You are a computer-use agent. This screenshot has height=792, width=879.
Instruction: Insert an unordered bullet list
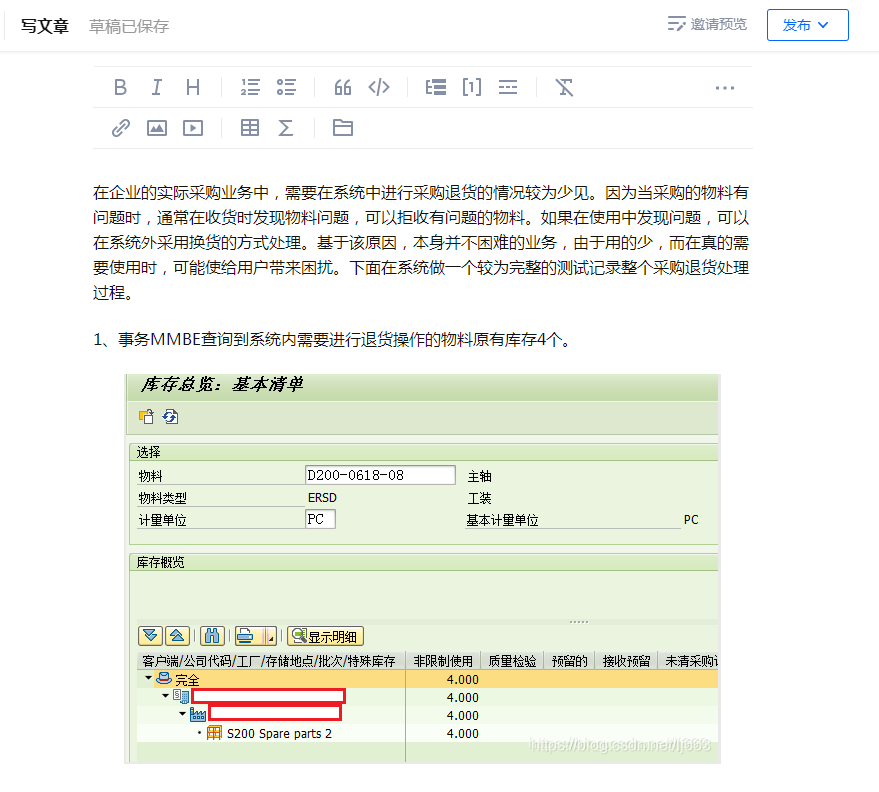pos(286,87)
